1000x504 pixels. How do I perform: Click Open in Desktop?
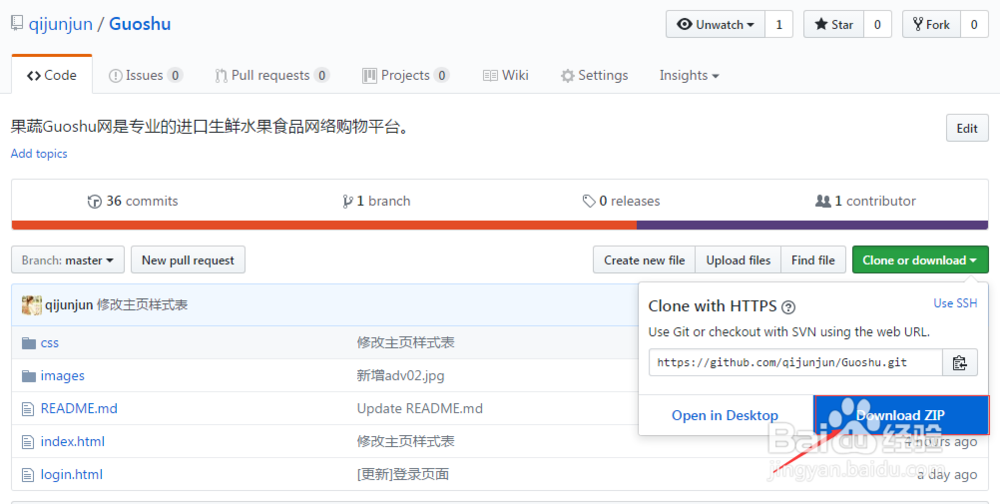(x=725, y=415)
